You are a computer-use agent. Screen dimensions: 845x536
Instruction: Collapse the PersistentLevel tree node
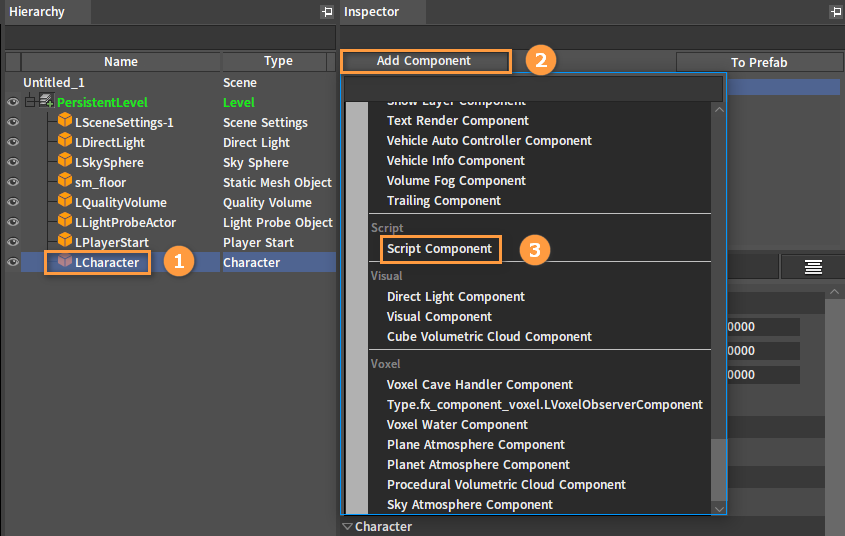click(30, 102)
